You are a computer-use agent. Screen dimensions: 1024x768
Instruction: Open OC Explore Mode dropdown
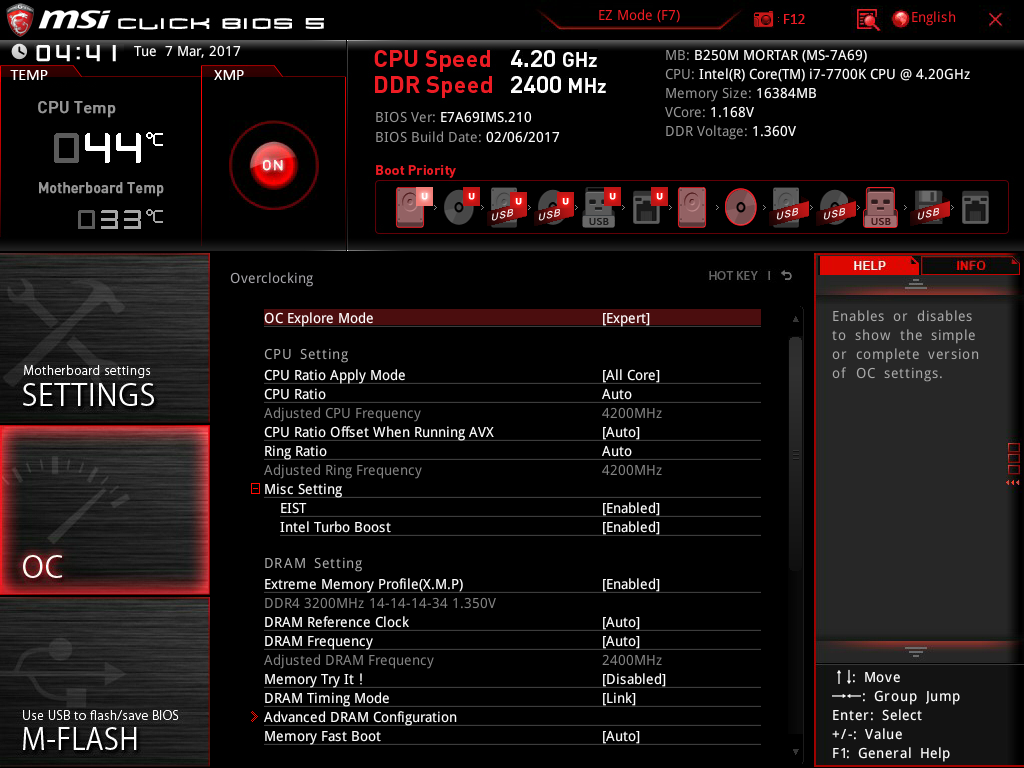[x=625, y=318]
